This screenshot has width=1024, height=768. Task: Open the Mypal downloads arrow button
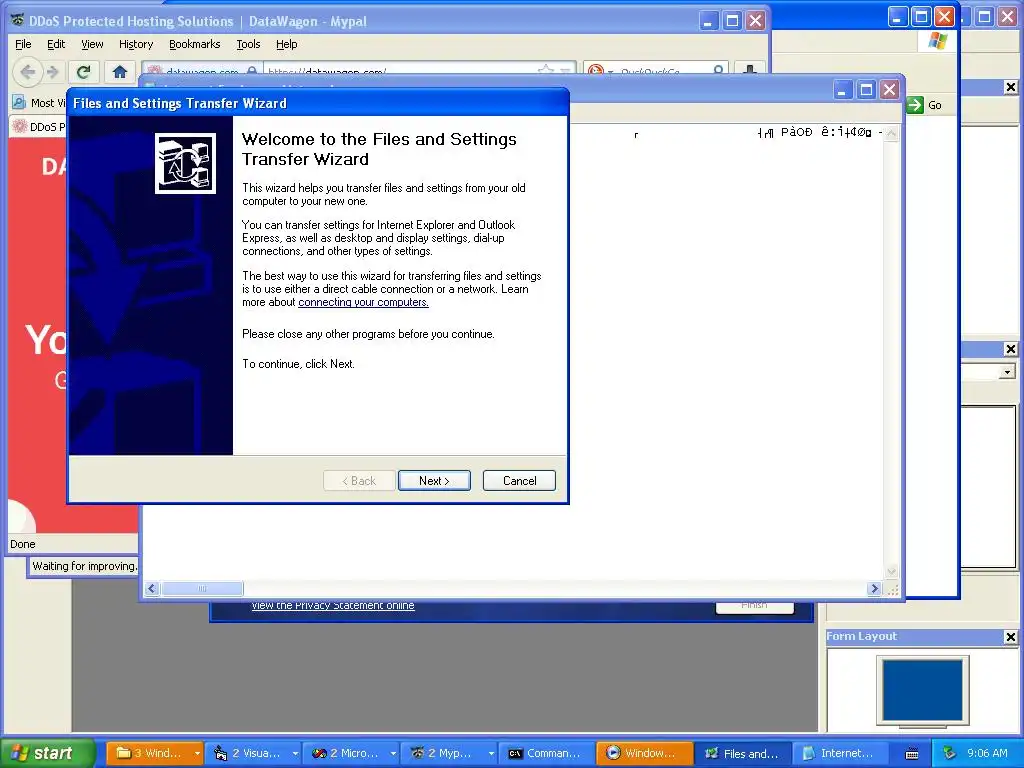click(750, 70)
